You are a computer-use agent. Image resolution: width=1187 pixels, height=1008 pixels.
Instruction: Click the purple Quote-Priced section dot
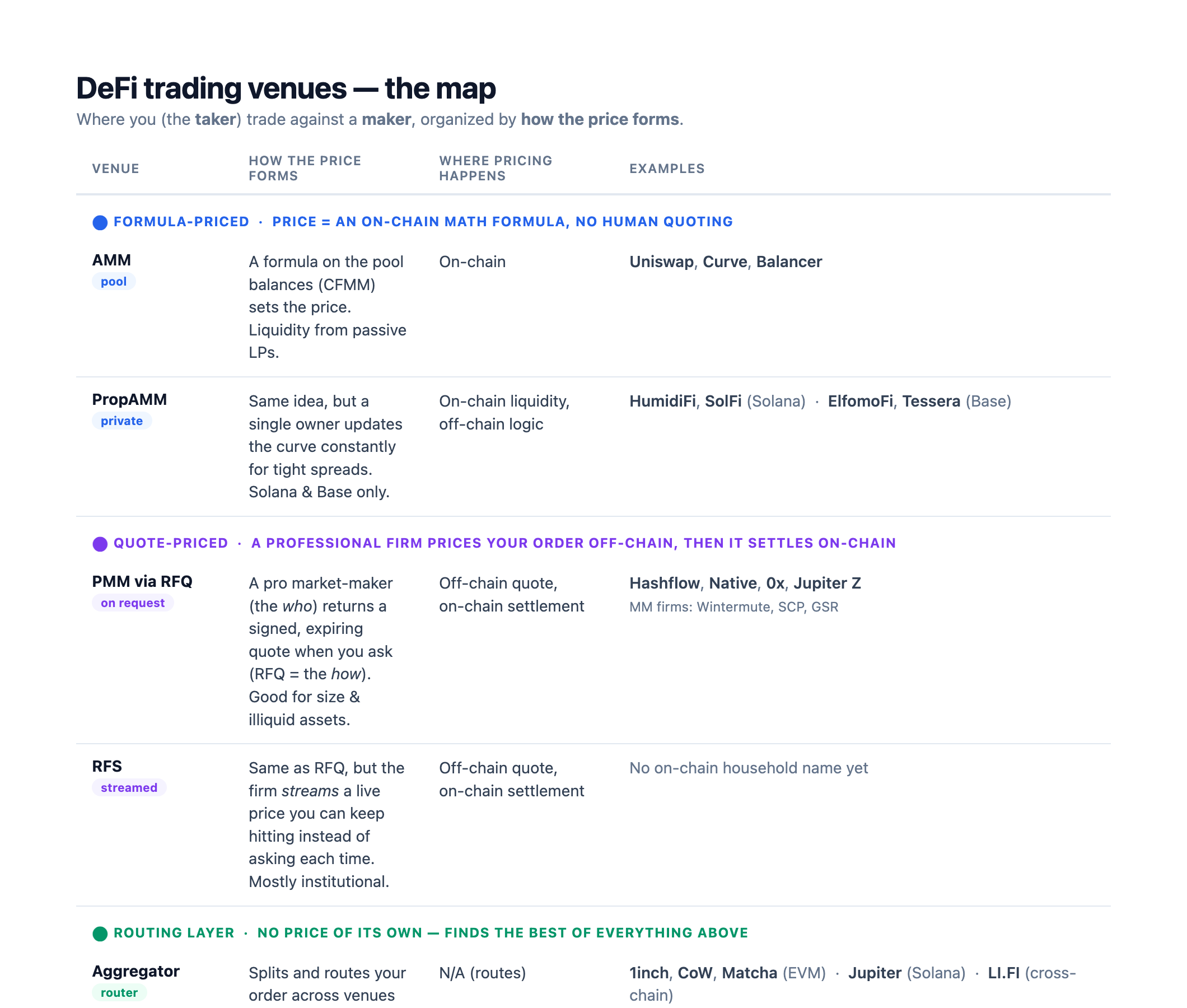pos(100,543)
